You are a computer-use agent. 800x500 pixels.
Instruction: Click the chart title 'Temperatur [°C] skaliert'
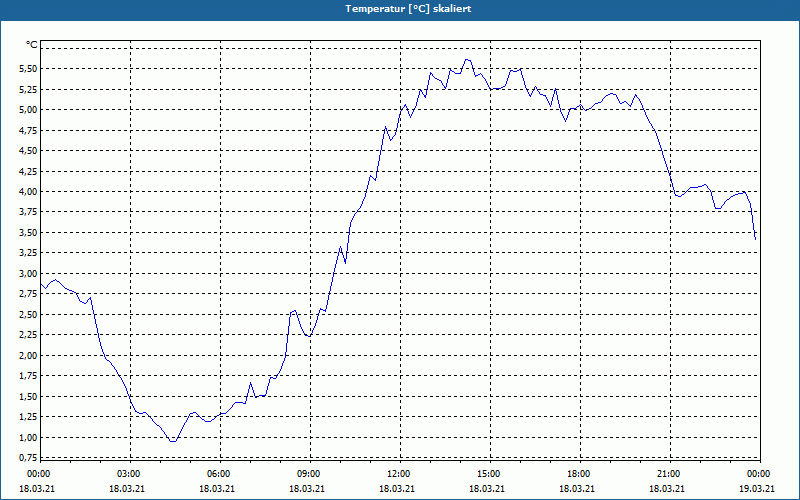[408, 9]
